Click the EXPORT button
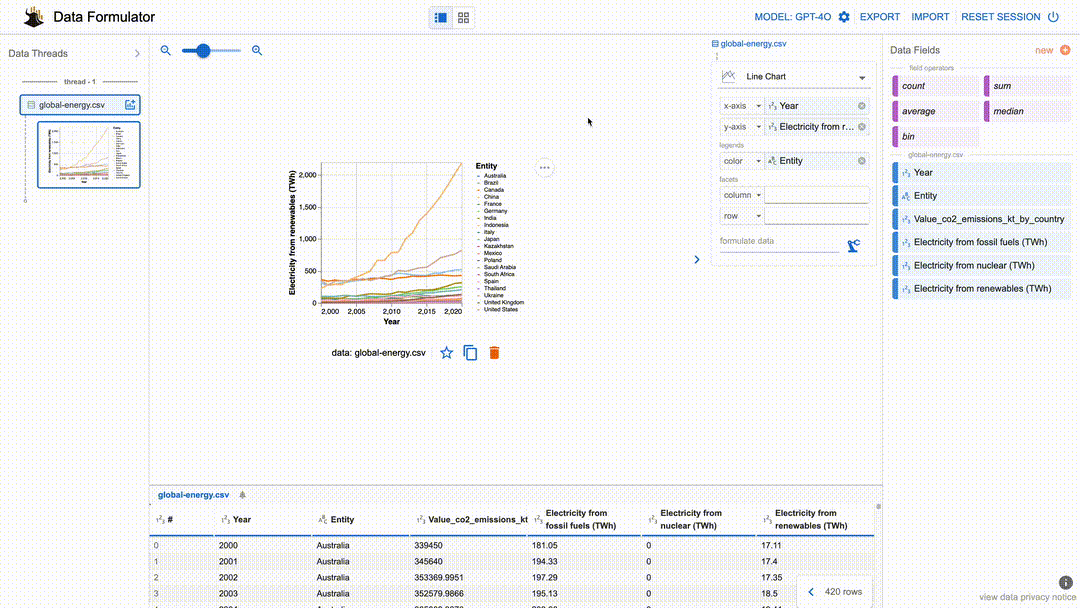 [x=880, y=17]
